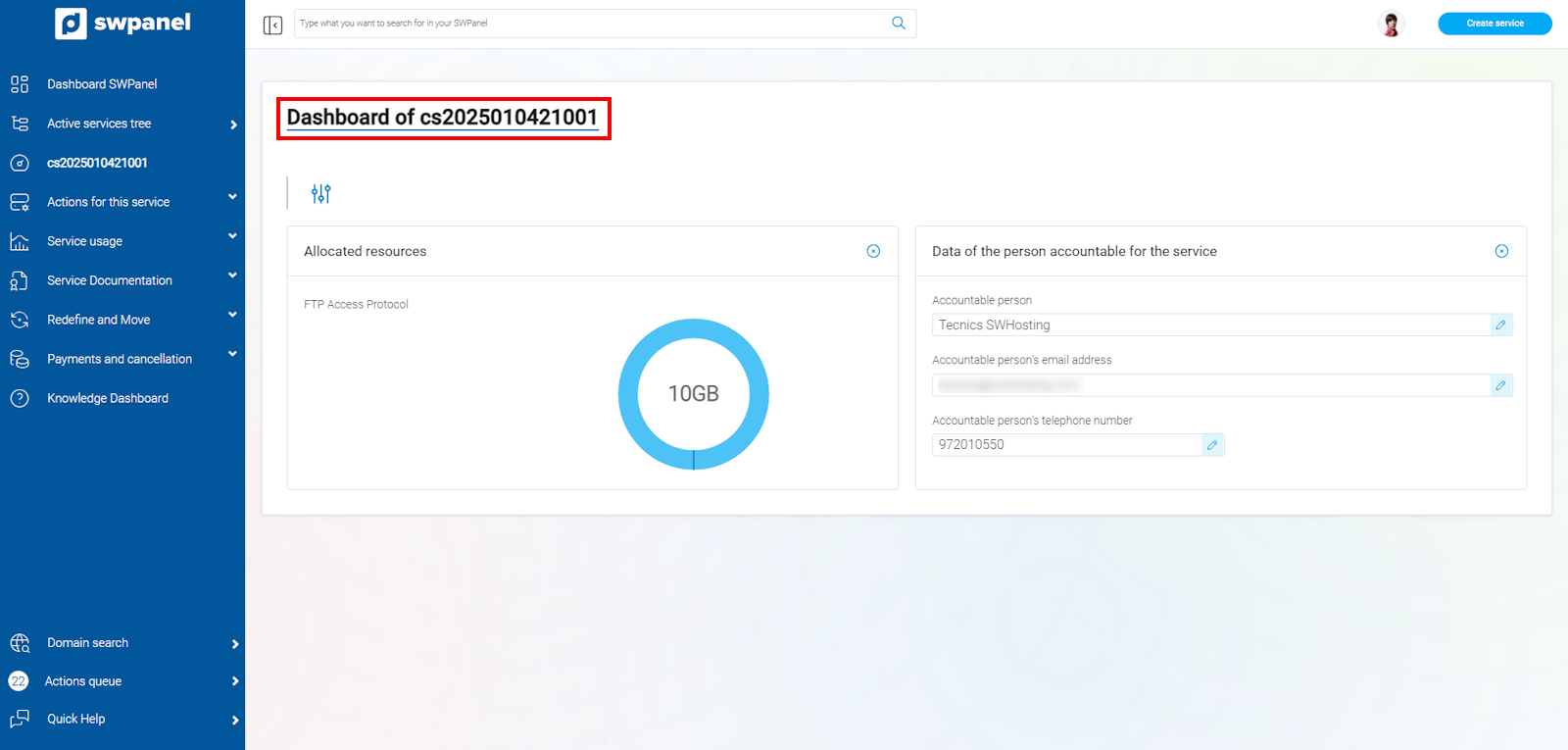Edit the accountable telephone number pencil icon

pos(1212,445)
